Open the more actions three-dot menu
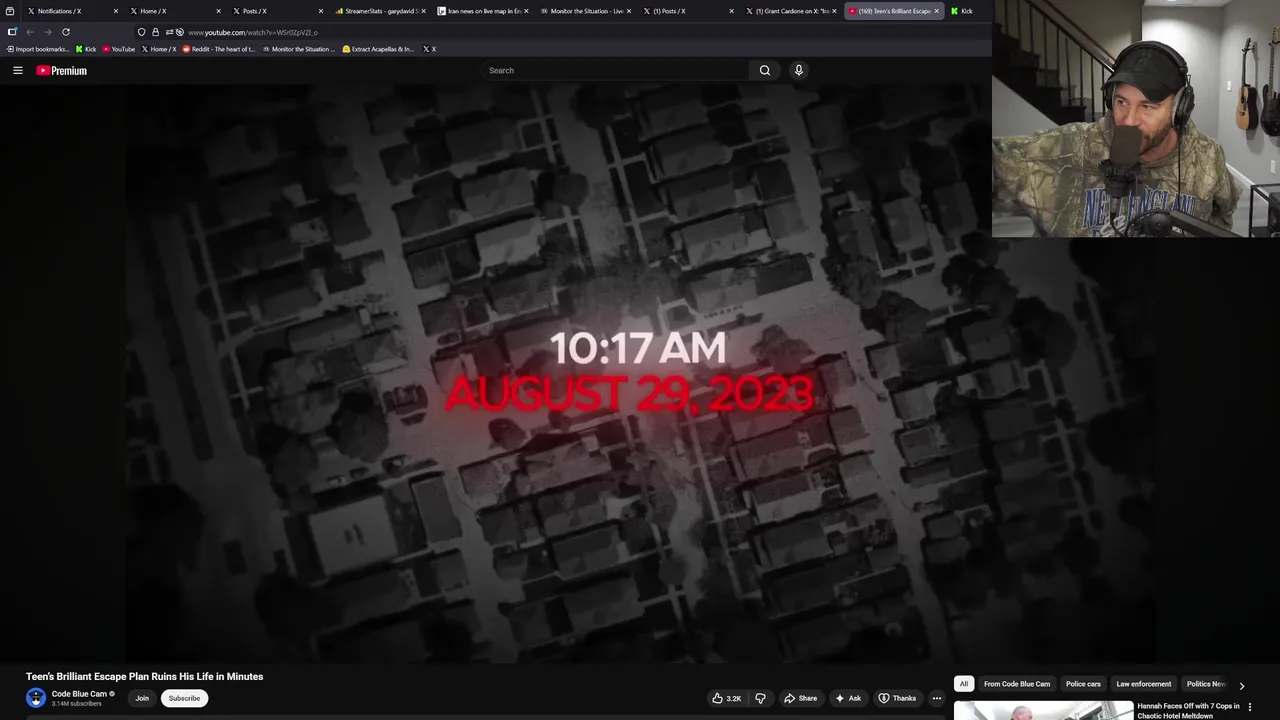The height and width of the screenshot is (720, 1280). [x=936, y=698]
